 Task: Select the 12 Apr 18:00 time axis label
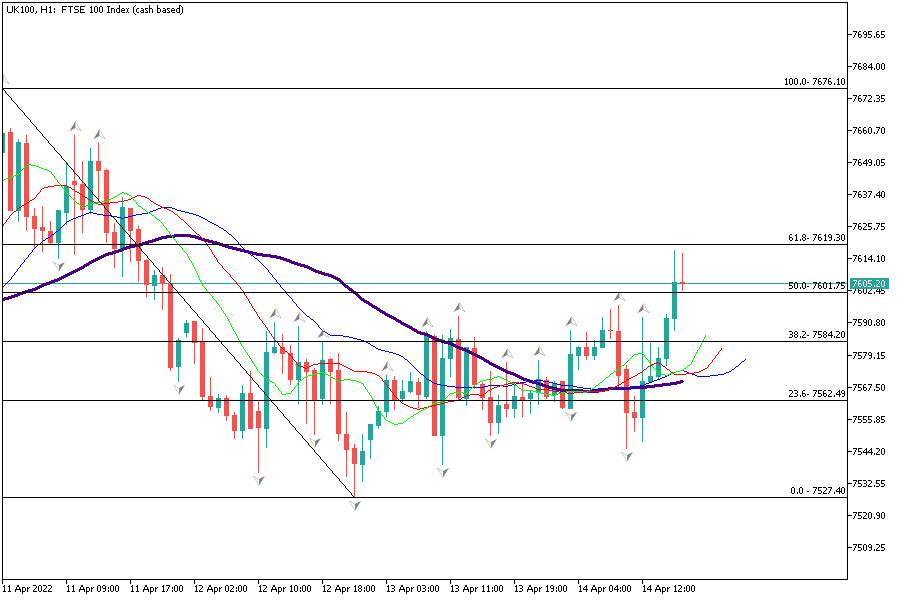coord(347,589)
